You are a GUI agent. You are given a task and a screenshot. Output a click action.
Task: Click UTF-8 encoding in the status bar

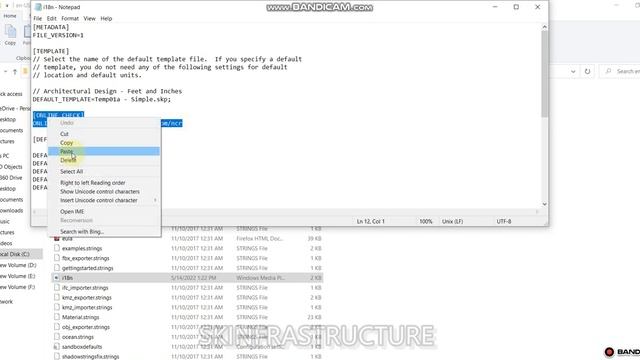point(504,221)
